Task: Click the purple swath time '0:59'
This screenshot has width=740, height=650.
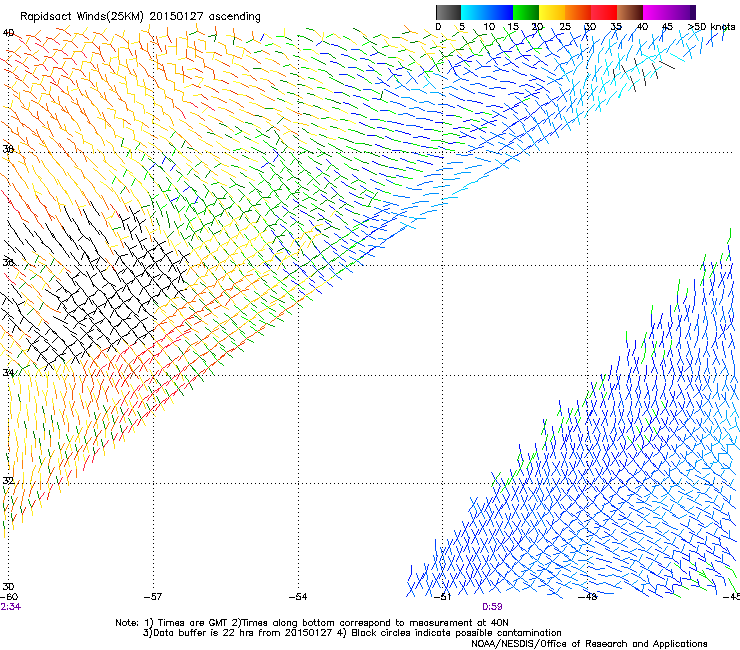Action: [492, 607]
